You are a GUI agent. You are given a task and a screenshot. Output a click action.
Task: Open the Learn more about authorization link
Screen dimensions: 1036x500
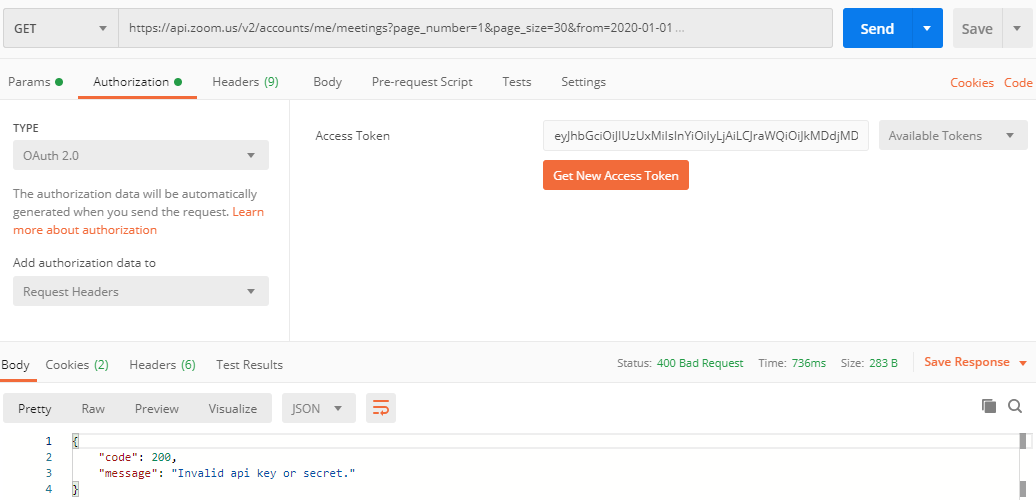pyautogui.click(x=138, y=221)
